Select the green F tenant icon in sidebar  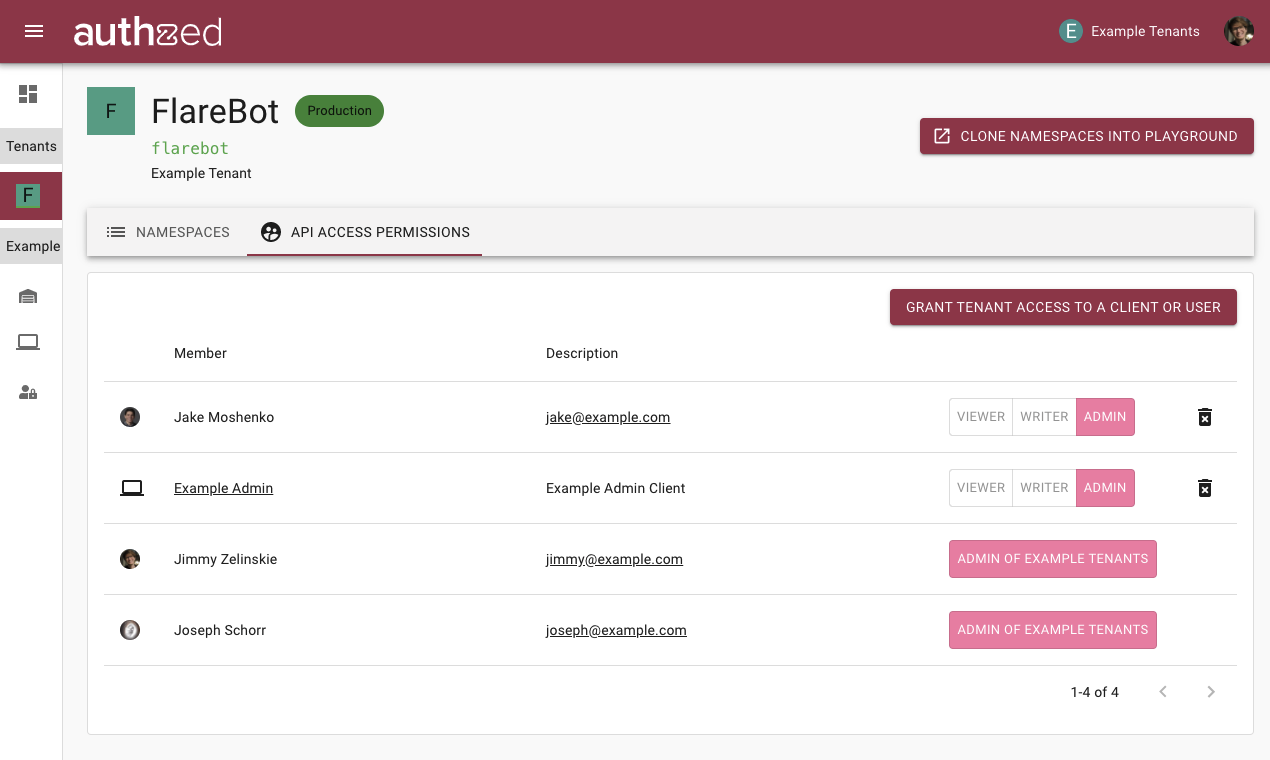(x=28, y=196)
